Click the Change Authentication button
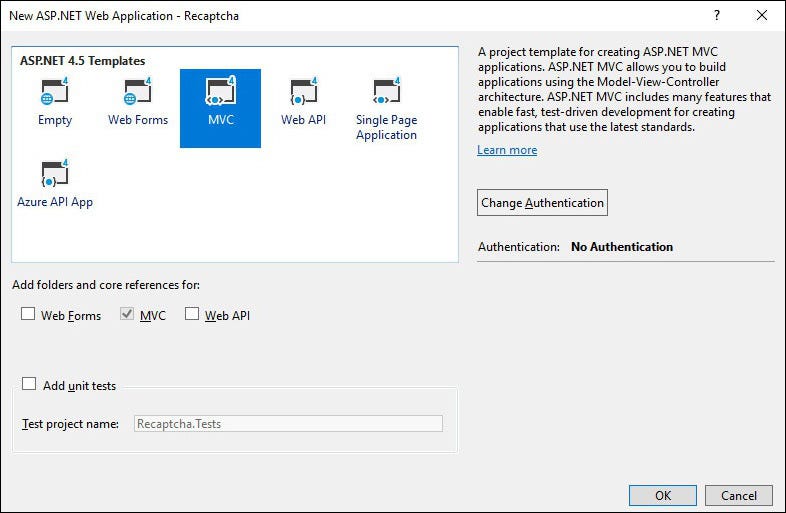The width and height of the screenshot is (786, 513). coord(542,203)
